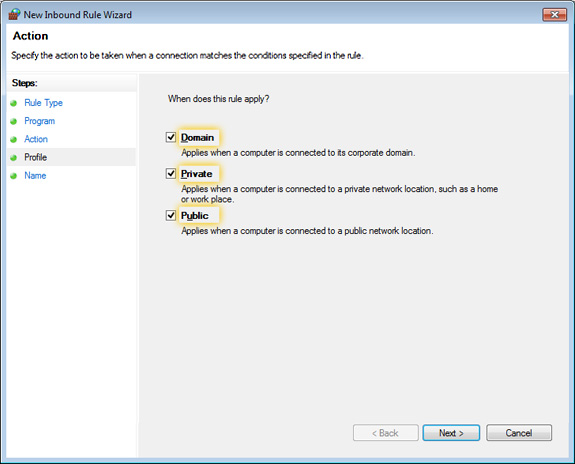Uncheck the Domain profile checkbox
This screenshot has width=575, height=464.
[171, 137]
